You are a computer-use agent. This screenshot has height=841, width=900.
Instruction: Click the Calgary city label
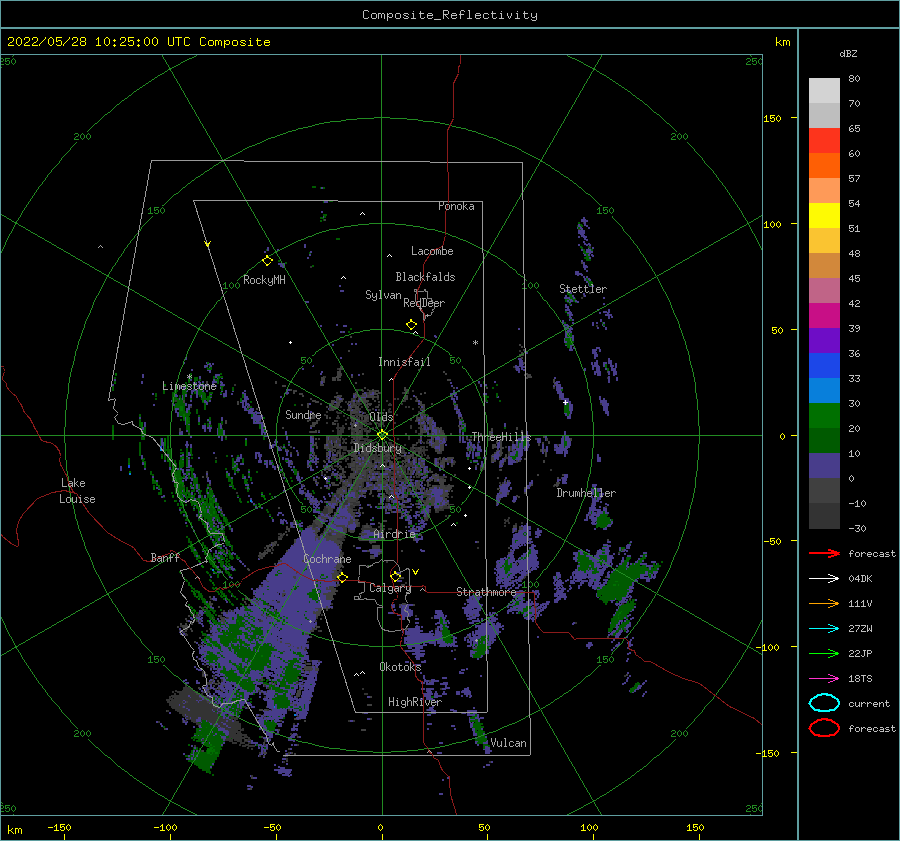[x=390, y=588]
